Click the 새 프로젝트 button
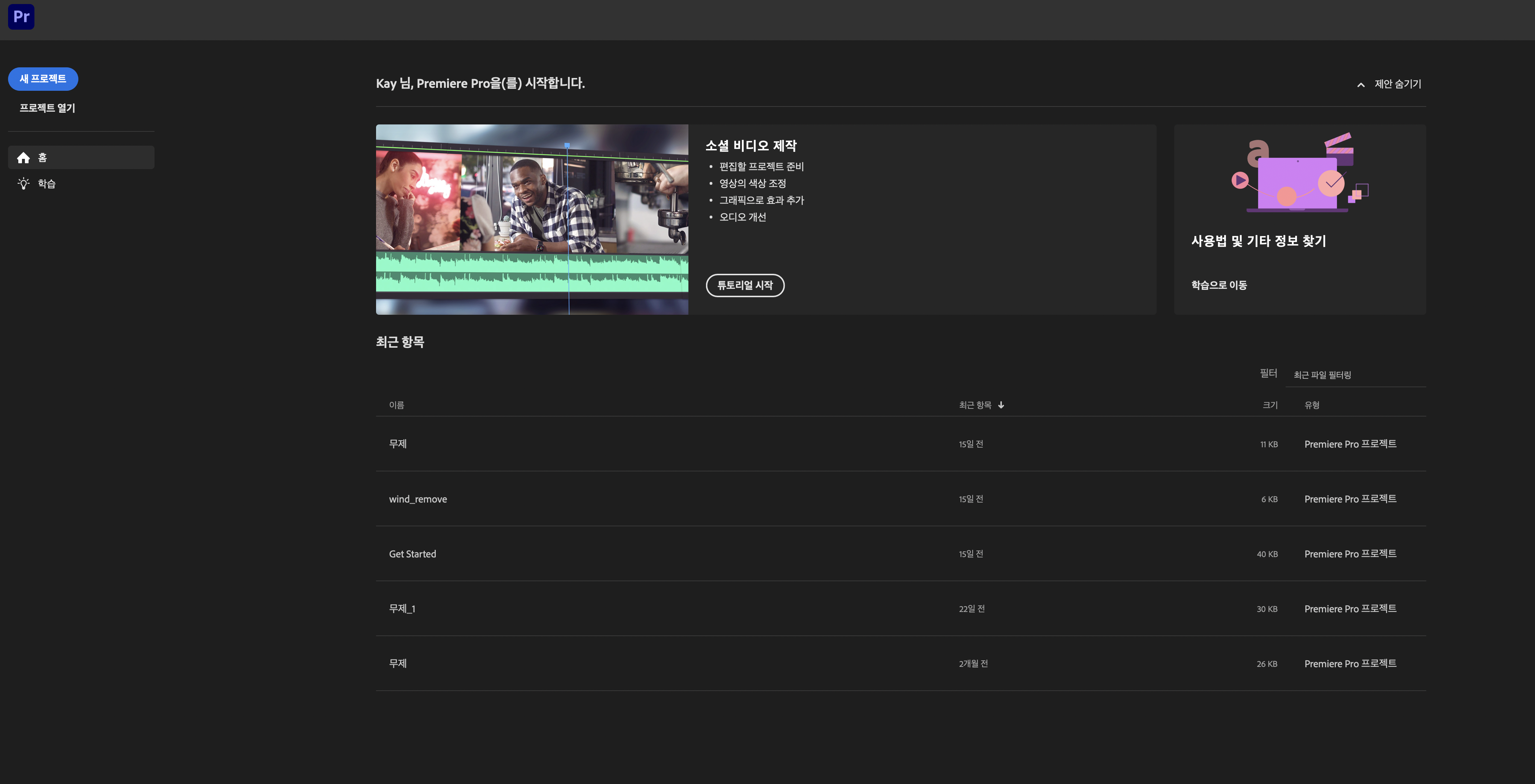Viewport: 1535px width, 784px height. pos(43,79)
